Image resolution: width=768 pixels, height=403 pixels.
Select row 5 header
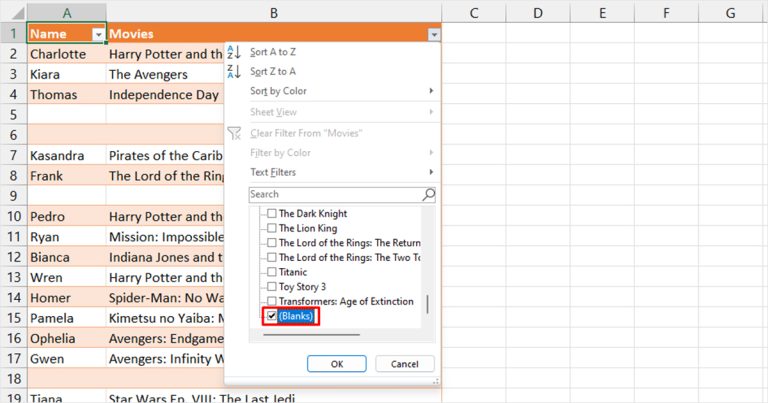click(12, 114)
